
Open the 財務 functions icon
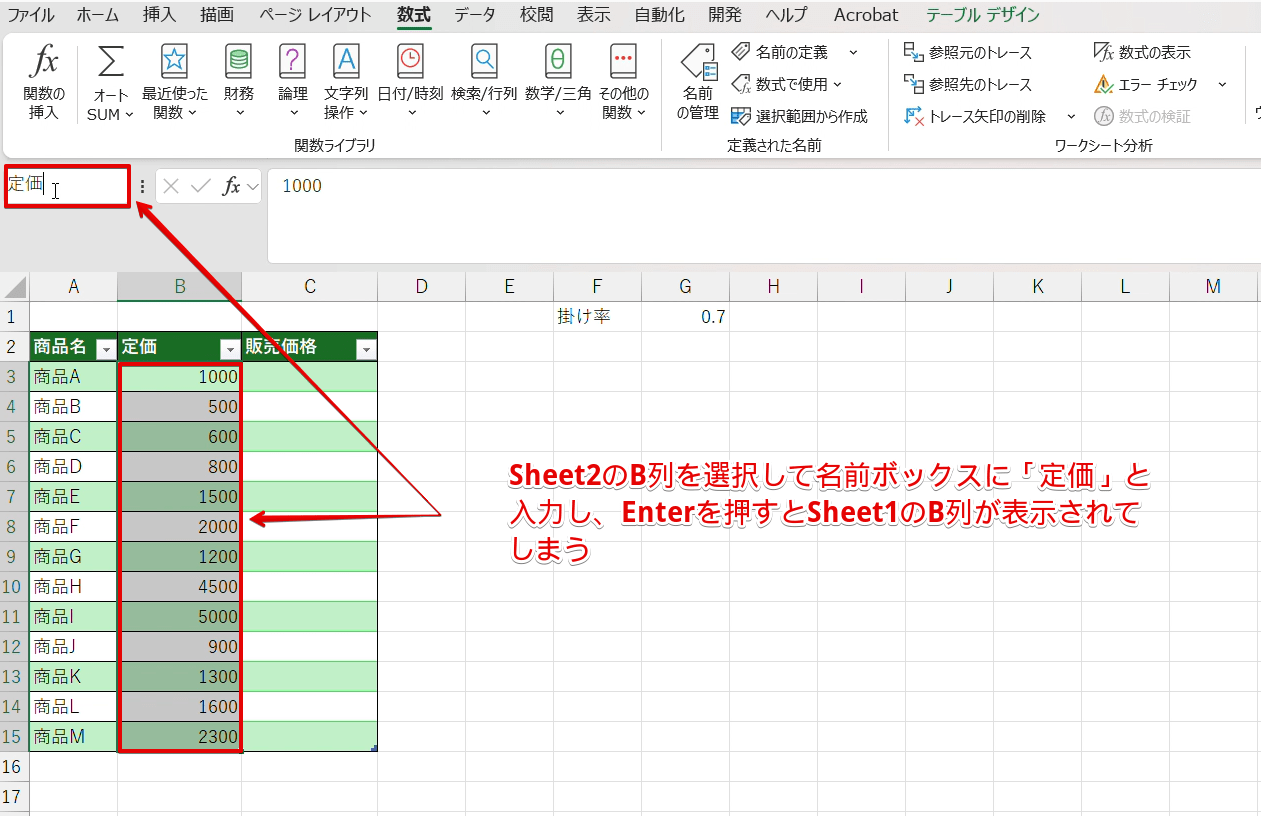(x=239, y=61)
